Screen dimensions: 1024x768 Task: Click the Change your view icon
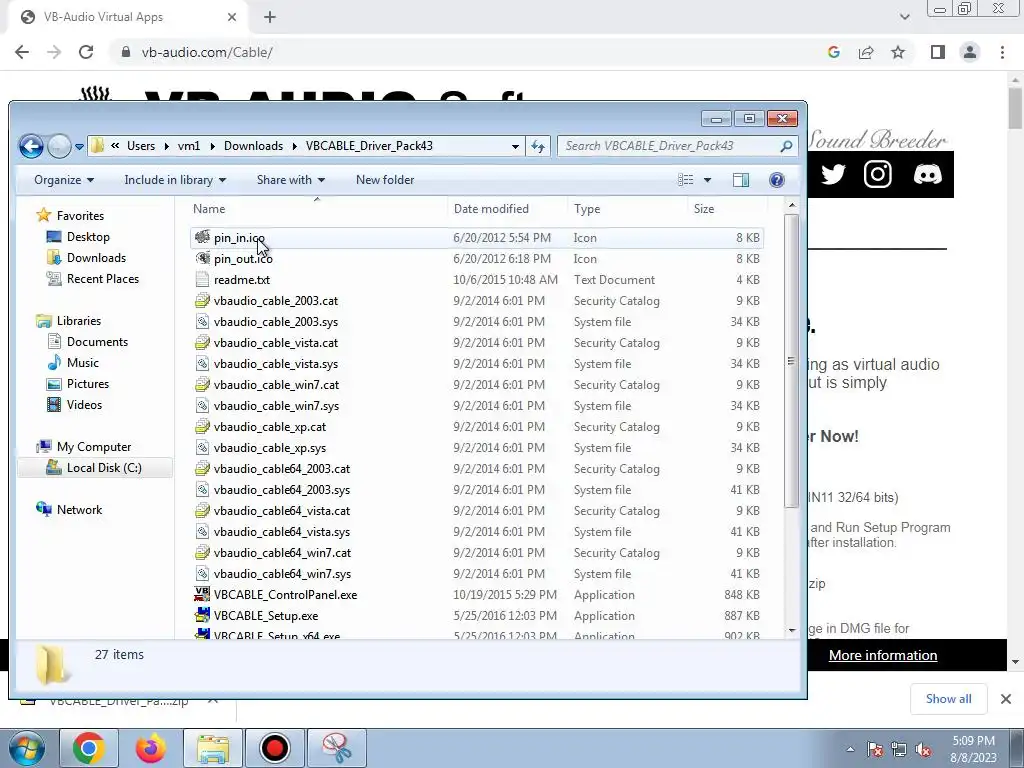(x=686, y=180)
